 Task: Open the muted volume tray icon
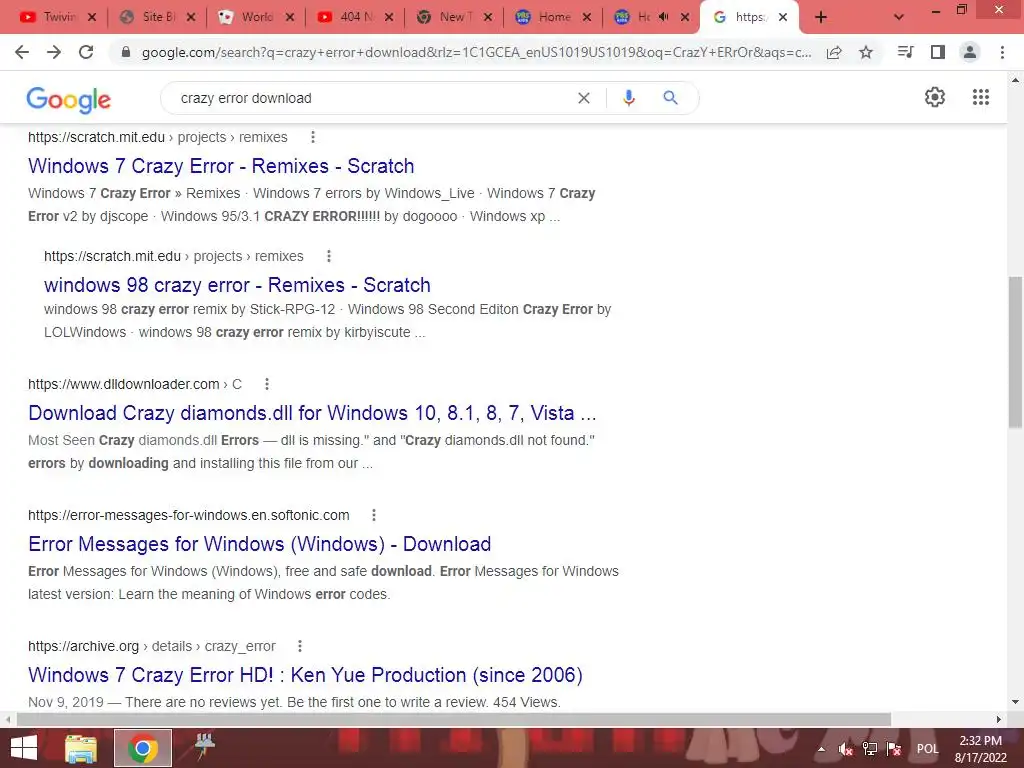[x=846, y=749]
